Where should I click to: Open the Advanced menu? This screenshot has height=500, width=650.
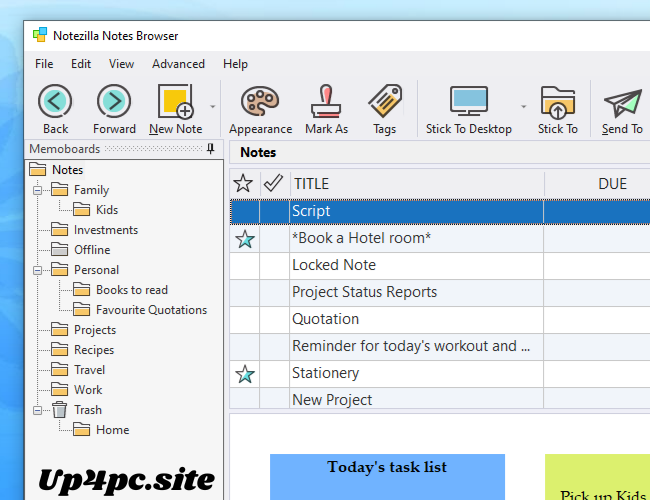(x=178, y=64)
